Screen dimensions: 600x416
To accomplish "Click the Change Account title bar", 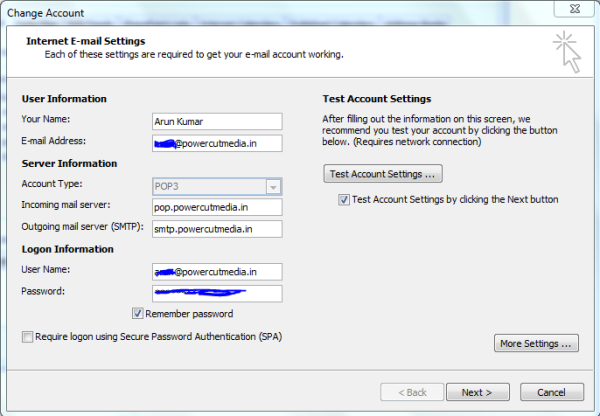I will (x=250, y=11).
